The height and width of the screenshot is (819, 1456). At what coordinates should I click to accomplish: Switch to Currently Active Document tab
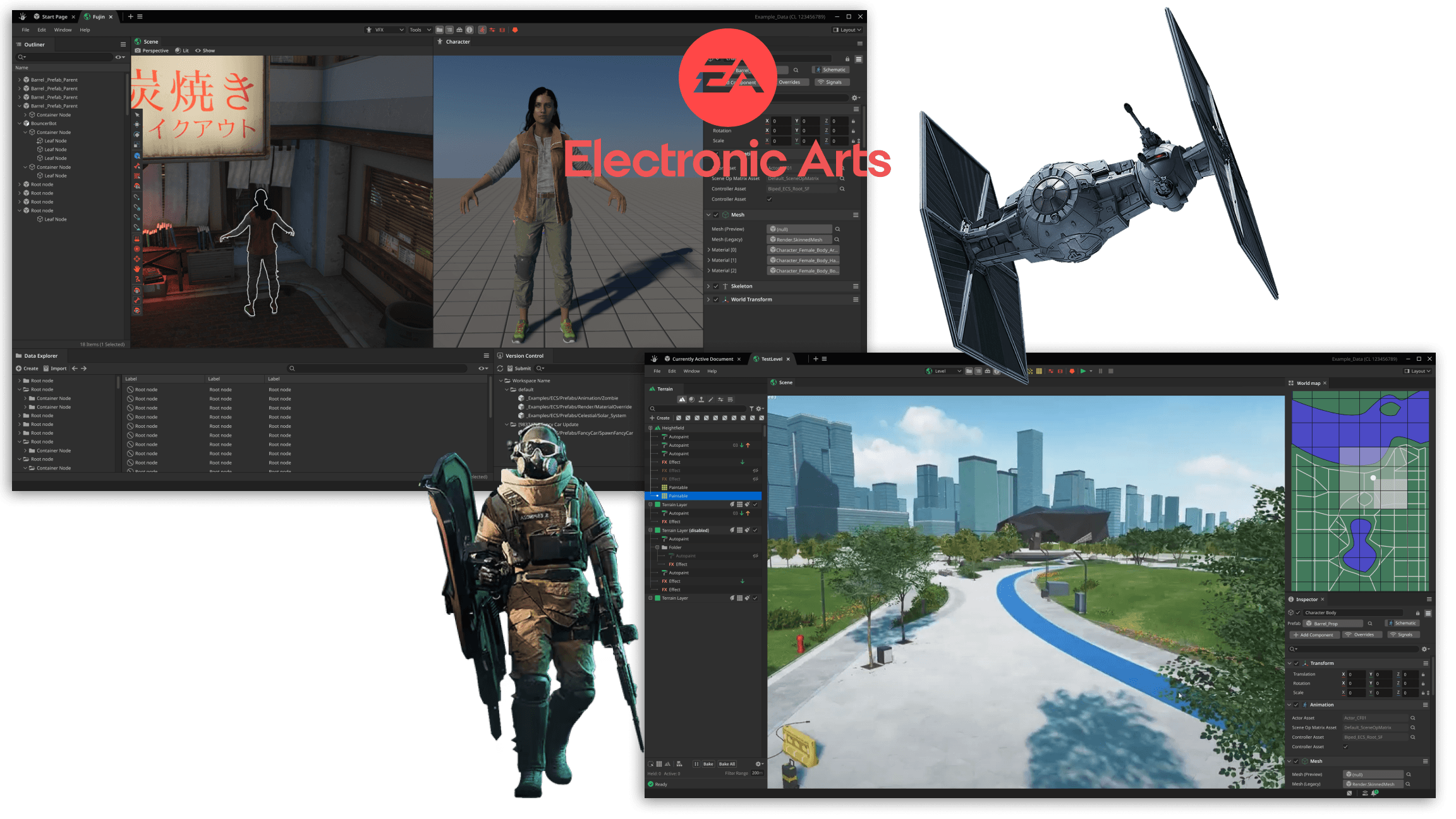703,359
